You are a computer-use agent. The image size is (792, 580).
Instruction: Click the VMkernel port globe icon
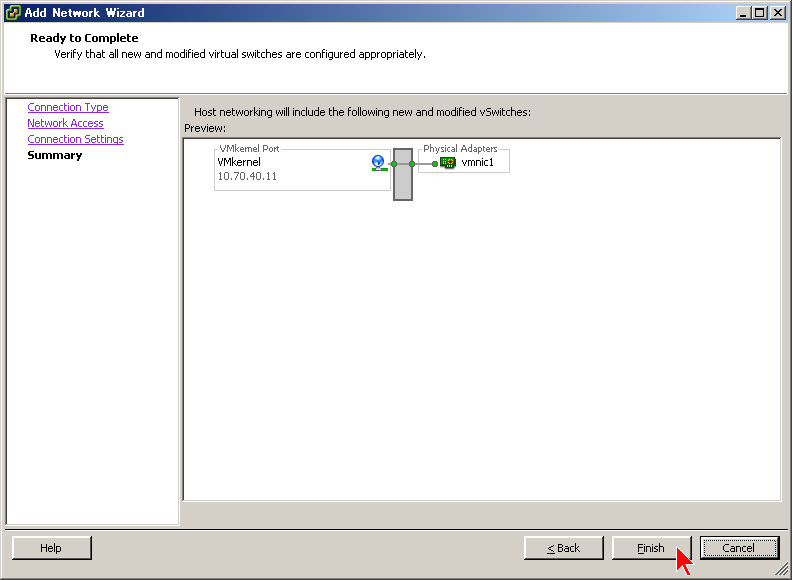coord(378,163)
